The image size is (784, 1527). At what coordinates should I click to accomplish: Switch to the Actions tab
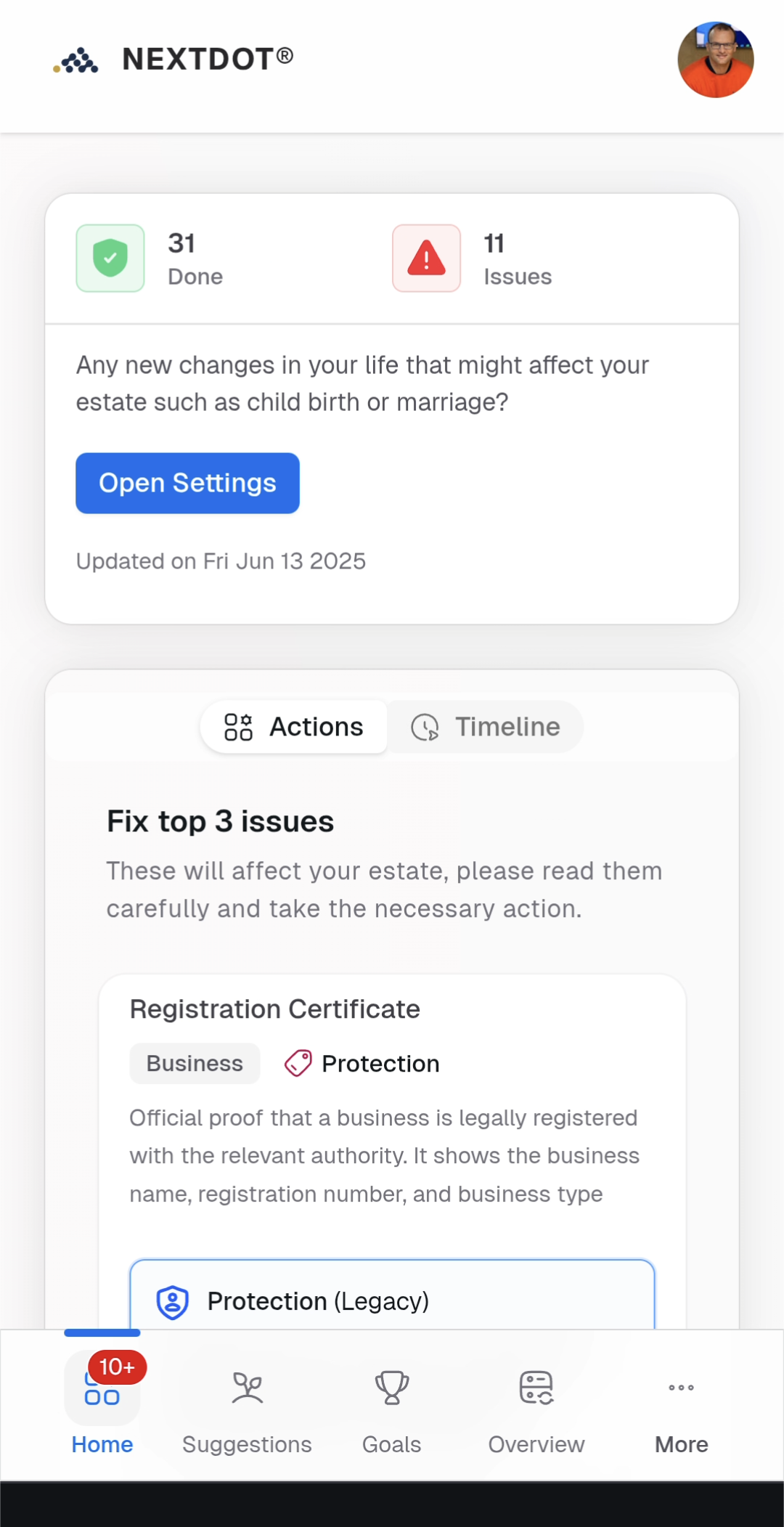point(294,727)
